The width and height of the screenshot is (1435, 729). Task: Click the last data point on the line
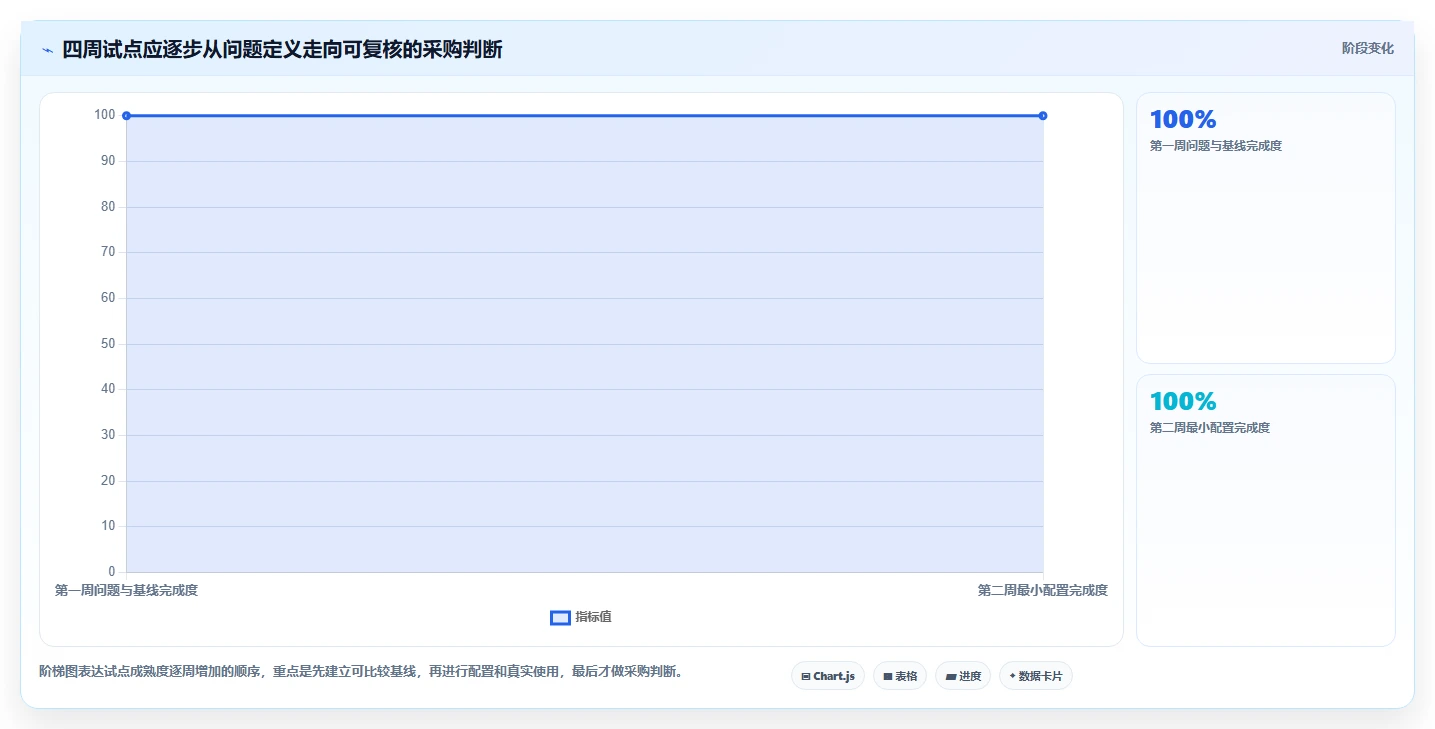click(x=1043, y=116)
